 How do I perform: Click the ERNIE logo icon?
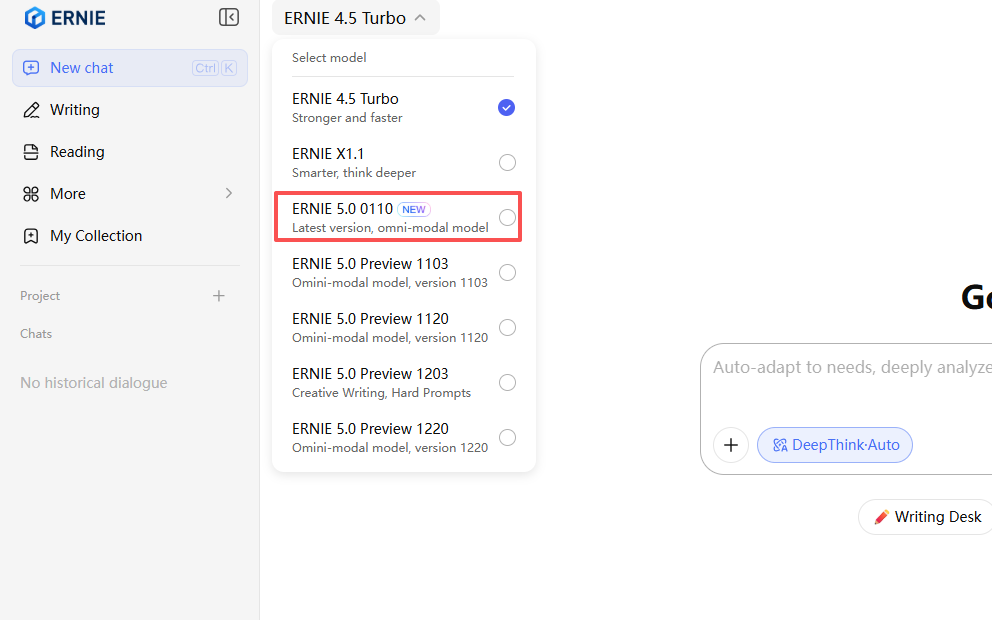[x=35, y=18]
